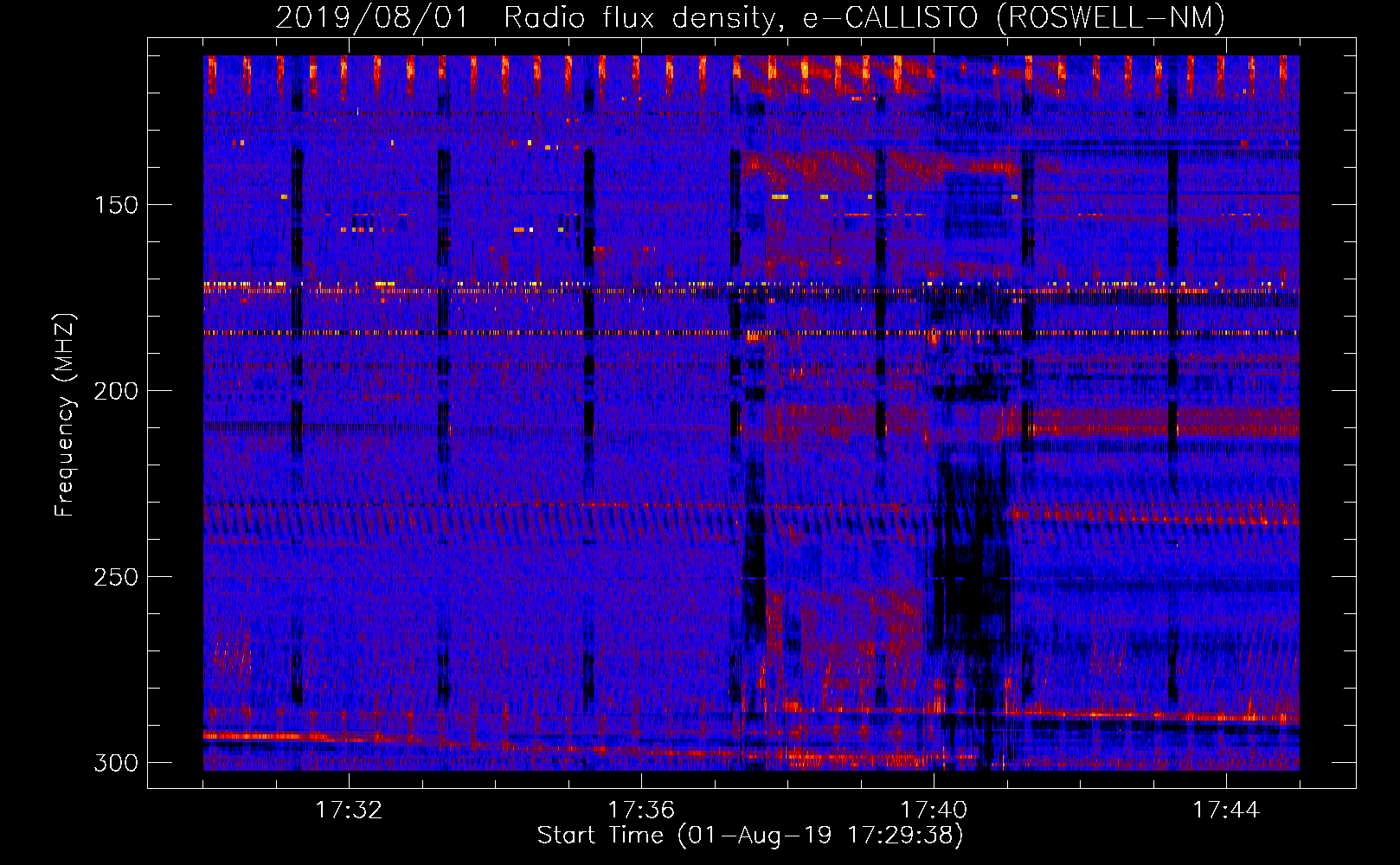
Task: Select the 200 frequency tick label
Action: [116, 391]
